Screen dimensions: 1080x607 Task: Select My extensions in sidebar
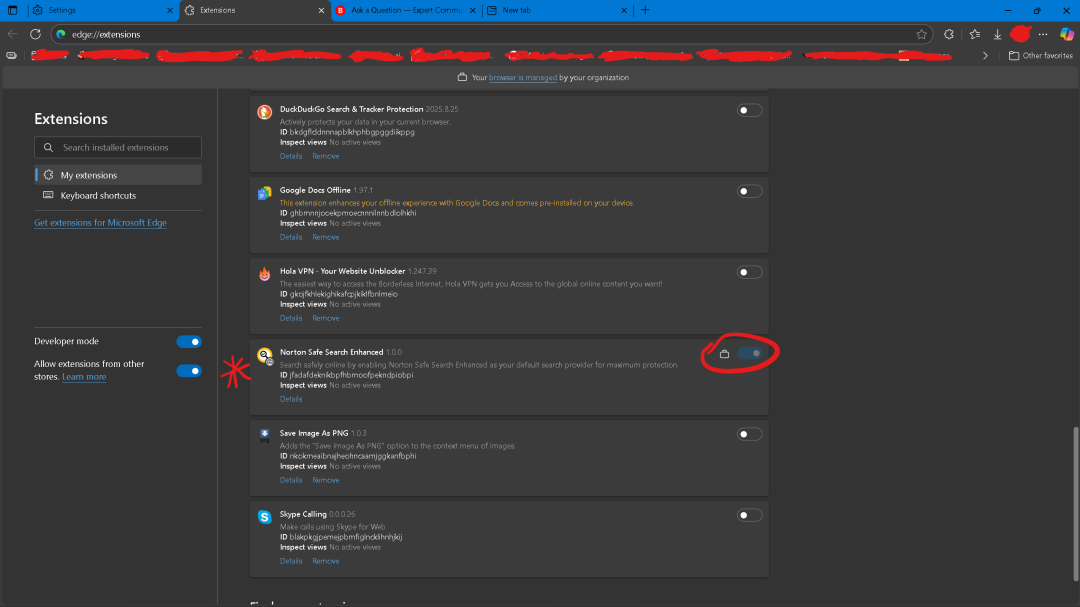[x=118, y=175]
